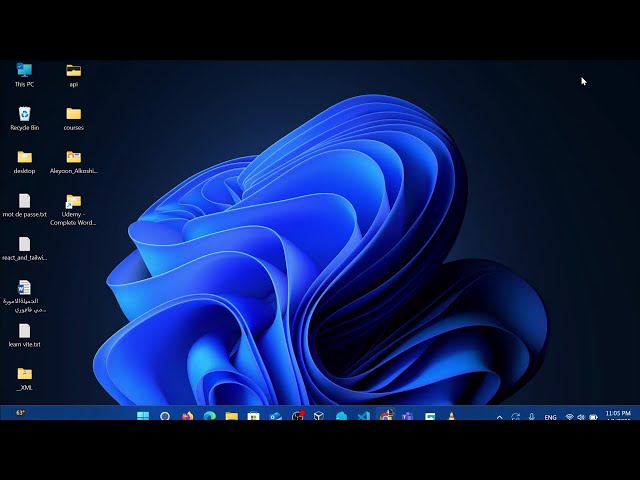Open Visual Studio Code from taskbar
This screenshot has height=480, width=640.
pos(363,416)
